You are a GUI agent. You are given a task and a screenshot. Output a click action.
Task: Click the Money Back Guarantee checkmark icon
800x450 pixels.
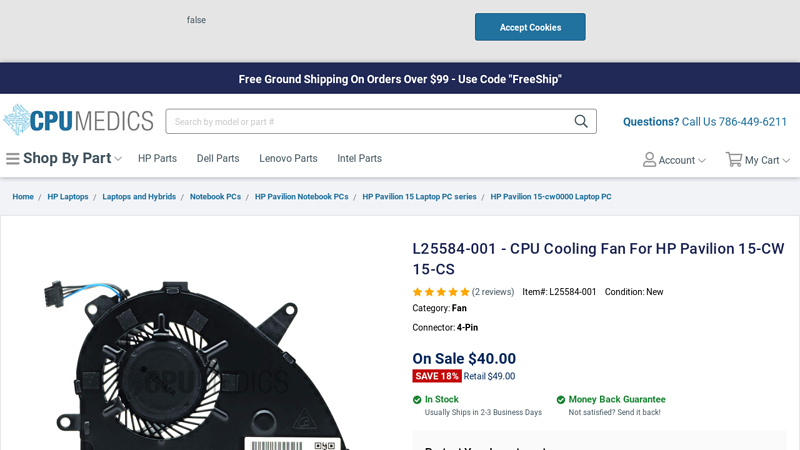pos(561,400)
